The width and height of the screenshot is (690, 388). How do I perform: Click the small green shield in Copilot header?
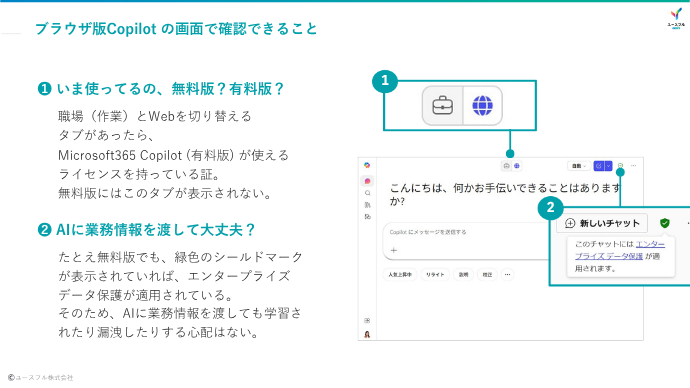coord(620,166)
